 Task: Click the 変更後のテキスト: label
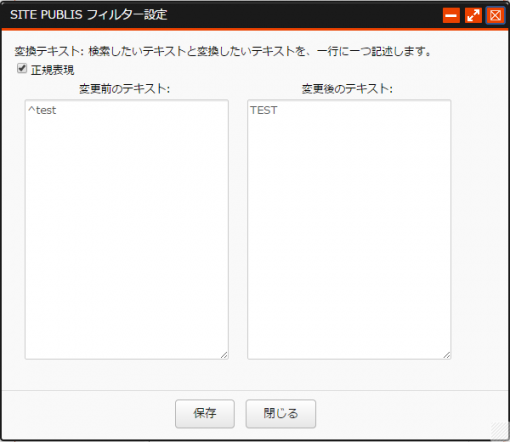coord(347,89)
